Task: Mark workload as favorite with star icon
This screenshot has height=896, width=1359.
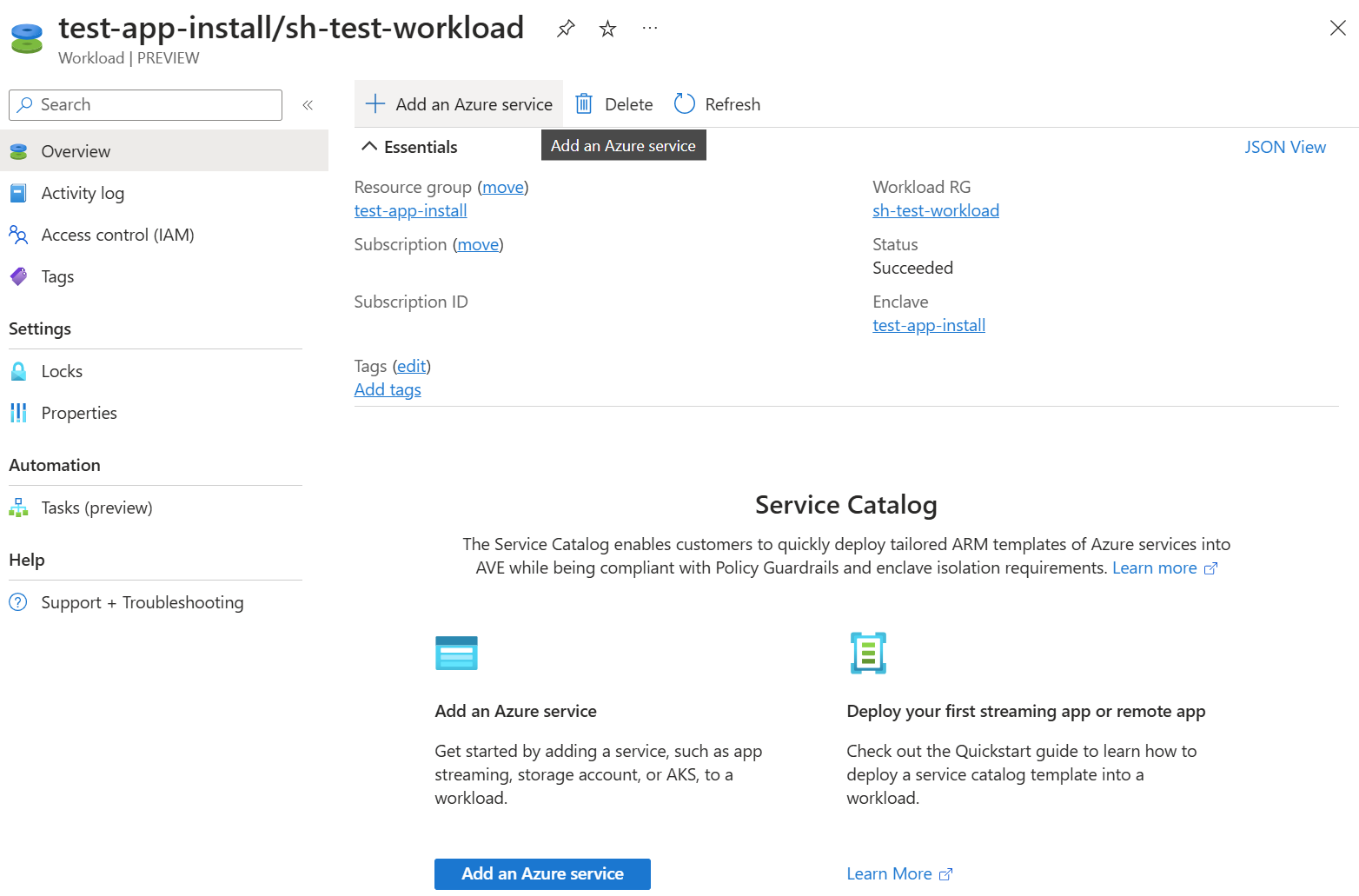Action: (608, 29)
